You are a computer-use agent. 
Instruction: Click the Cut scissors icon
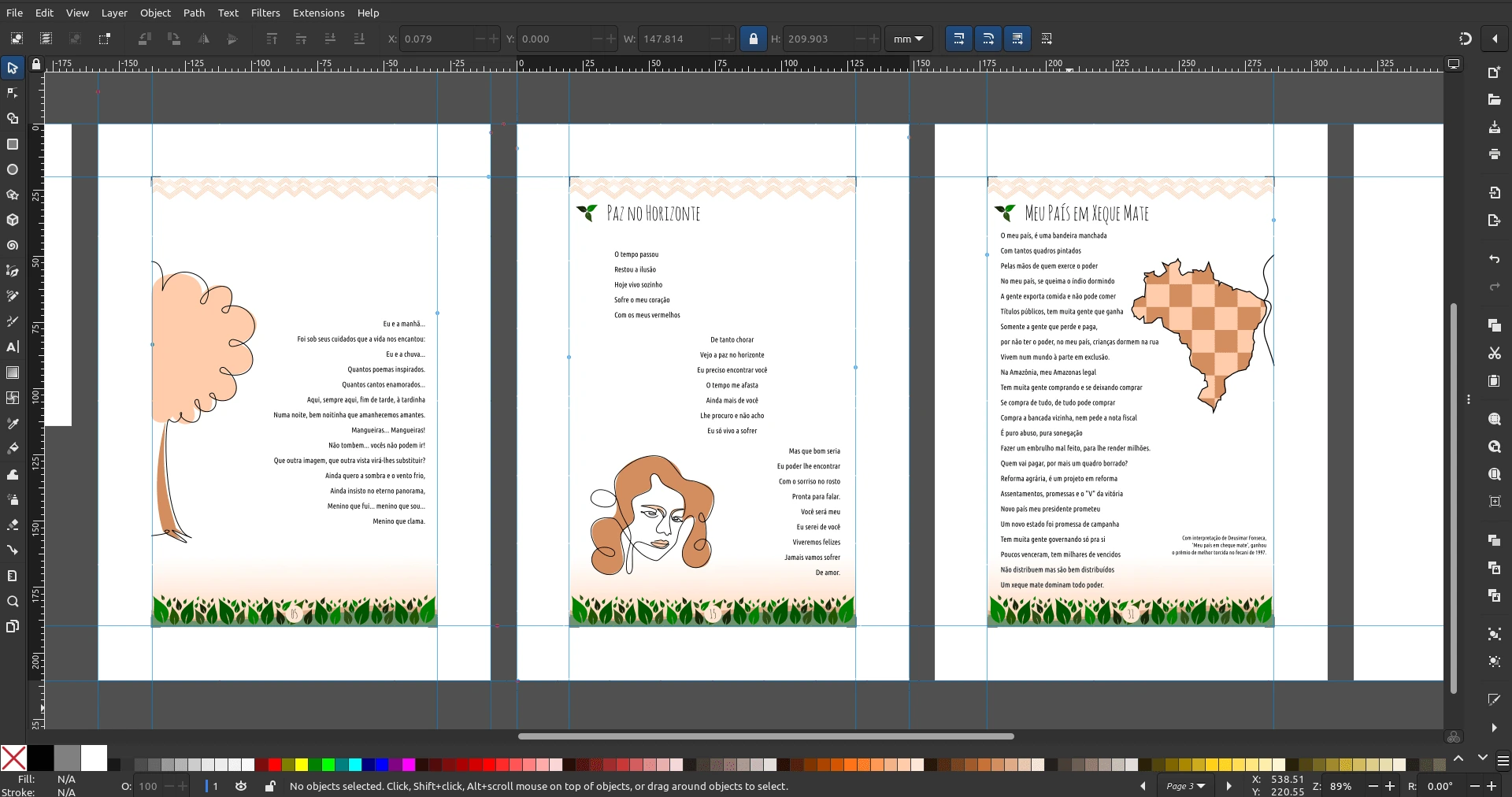click(x=1494, y=353)
